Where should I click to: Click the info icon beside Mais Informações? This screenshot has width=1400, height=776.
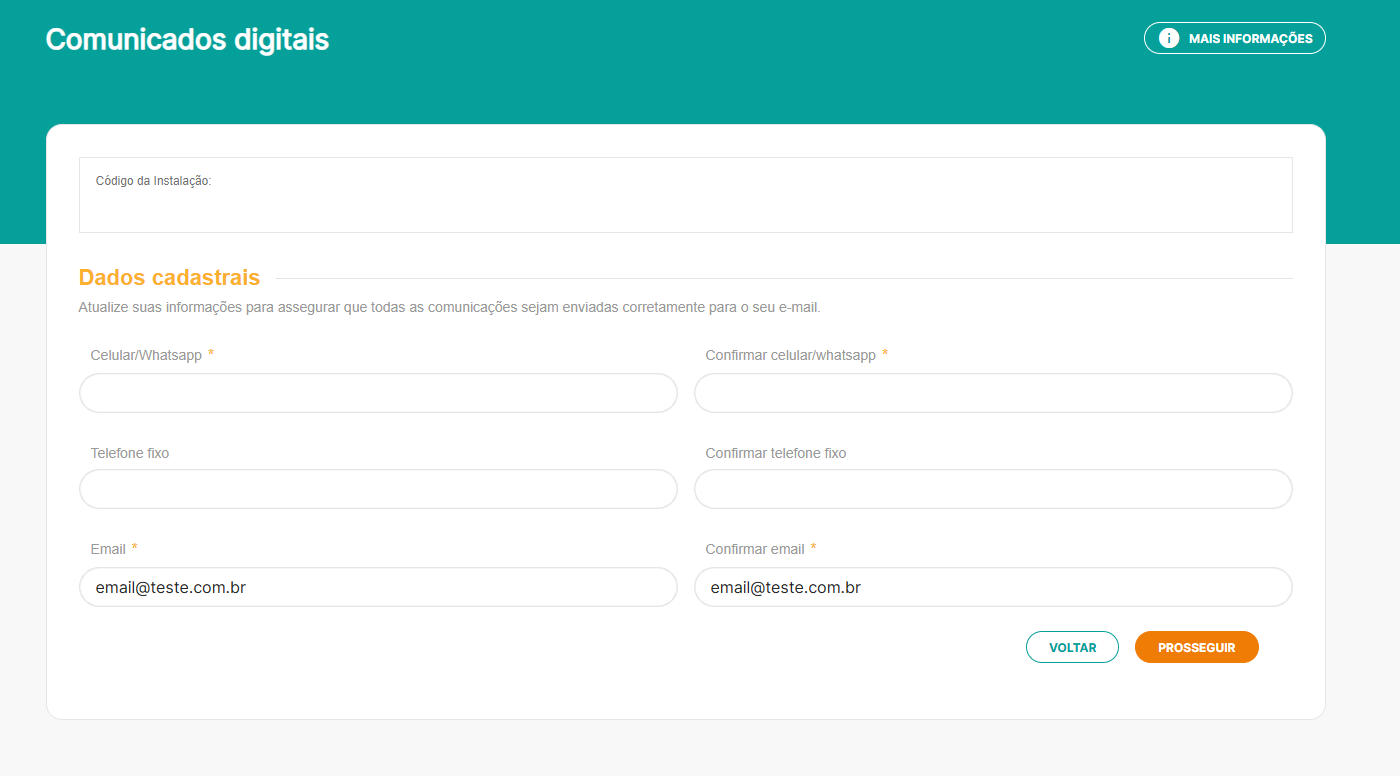pos(1168,38)
